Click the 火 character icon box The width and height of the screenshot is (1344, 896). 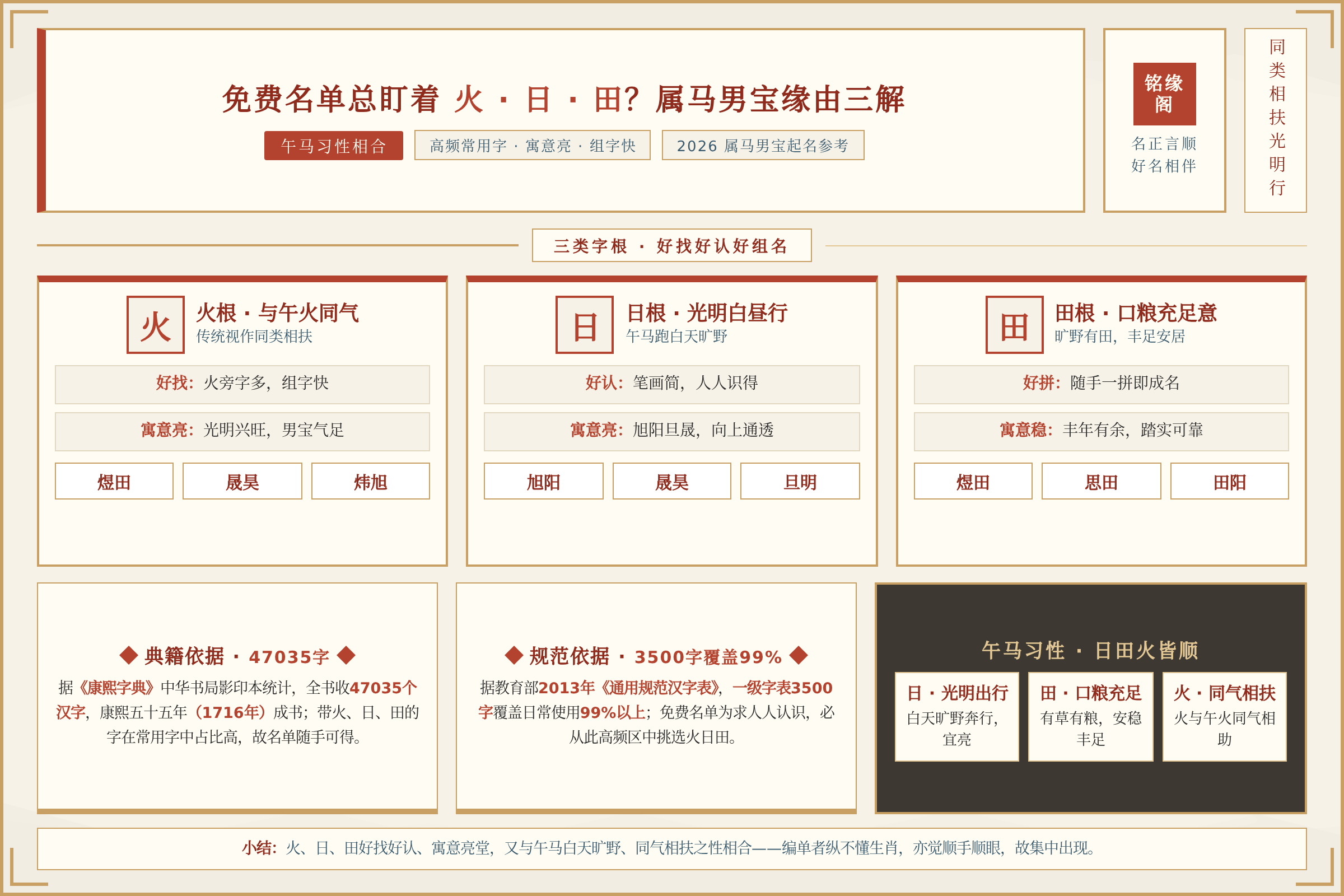pos(156,325)
